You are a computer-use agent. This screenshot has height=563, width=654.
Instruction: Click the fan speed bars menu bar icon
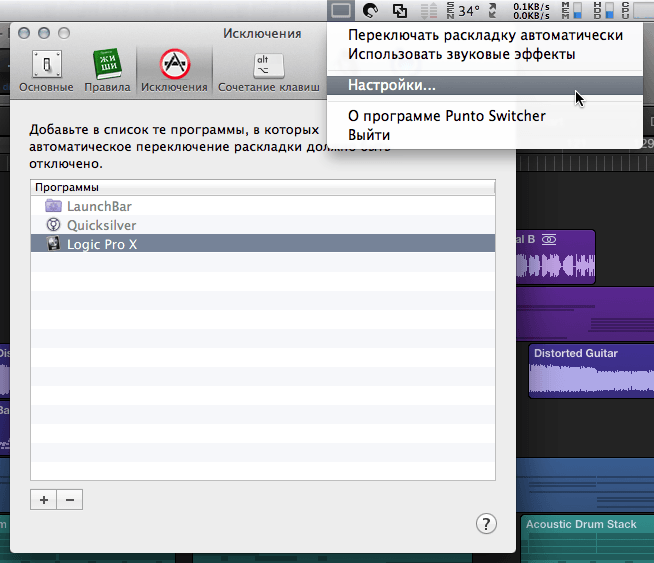pos(428,10)
